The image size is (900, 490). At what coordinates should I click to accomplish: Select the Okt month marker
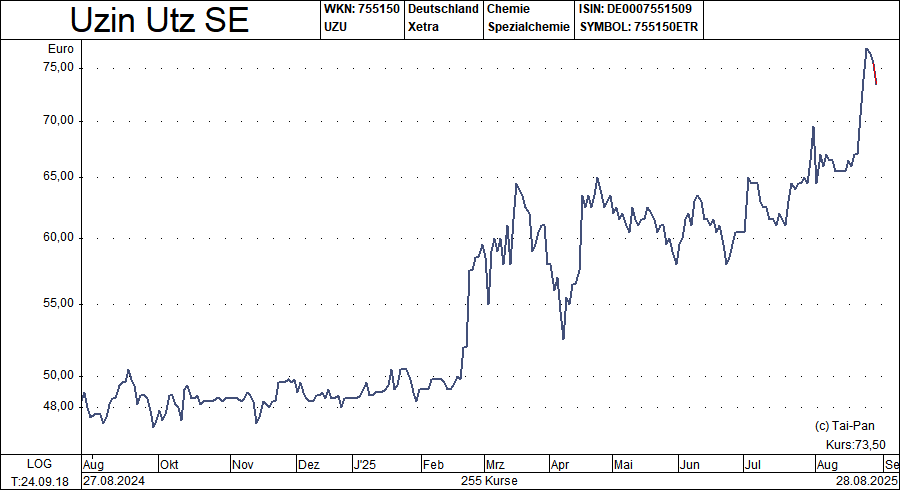(x=169, y=465)
